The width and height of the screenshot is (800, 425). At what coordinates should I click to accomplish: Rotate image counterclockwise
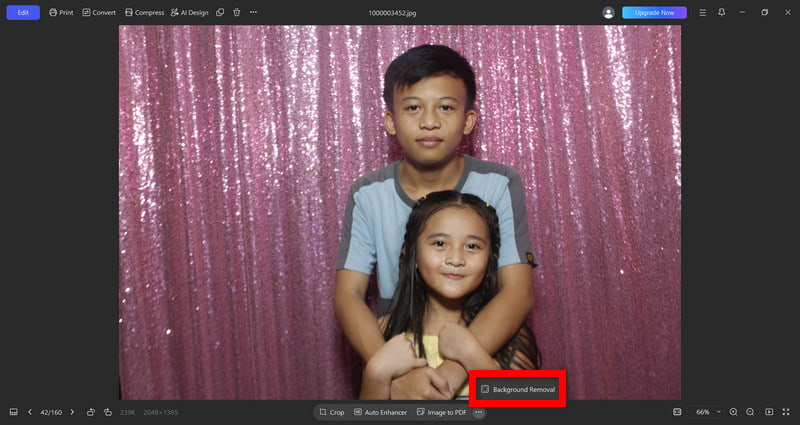click(91, 412)
